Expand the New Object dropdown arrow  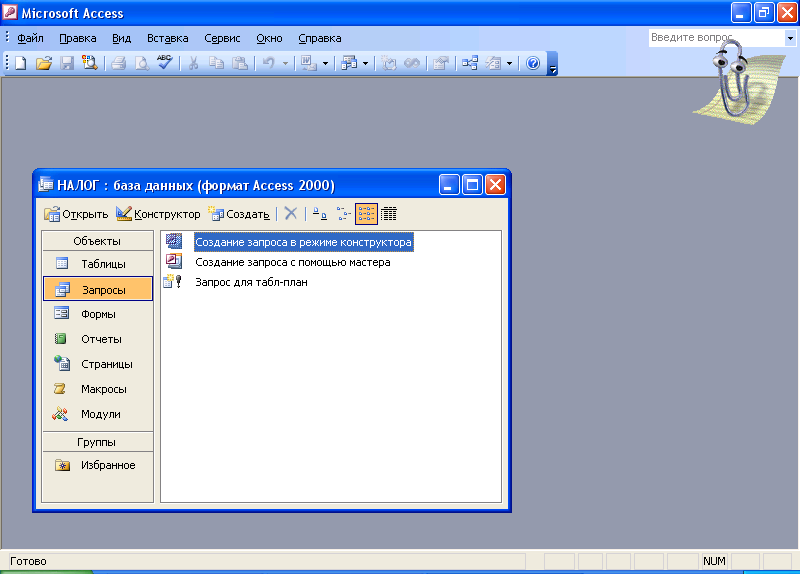click(x=509, y=63)
